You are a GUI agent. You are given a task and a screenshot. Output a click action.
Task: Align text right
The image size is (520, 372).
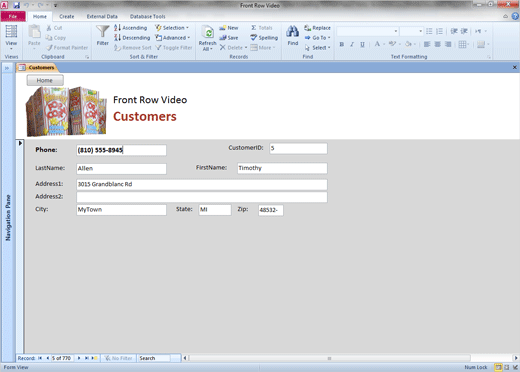click(x=448, y=44)
